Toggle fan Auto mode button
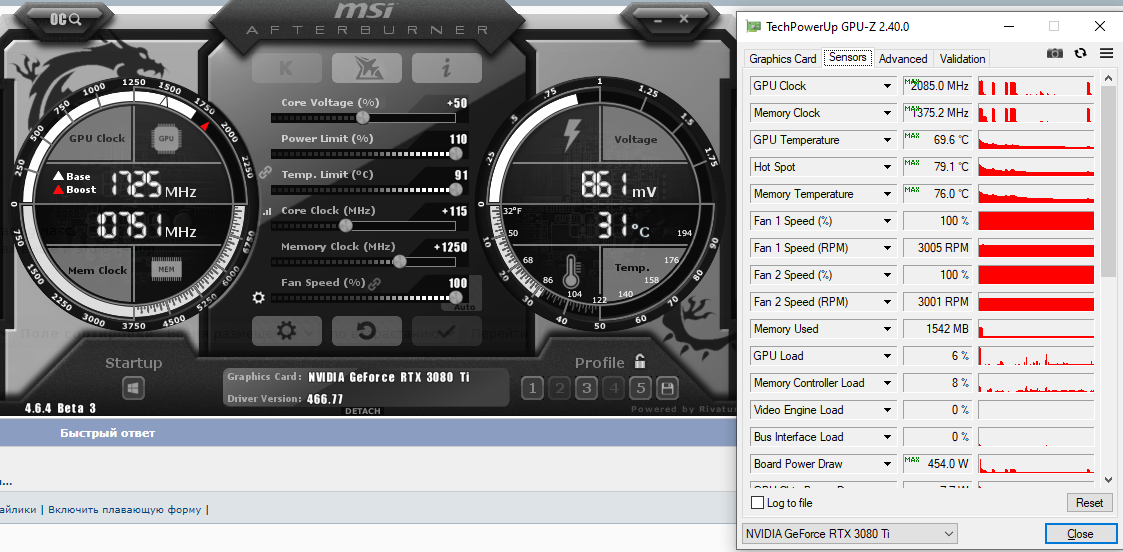 (463, 307)
